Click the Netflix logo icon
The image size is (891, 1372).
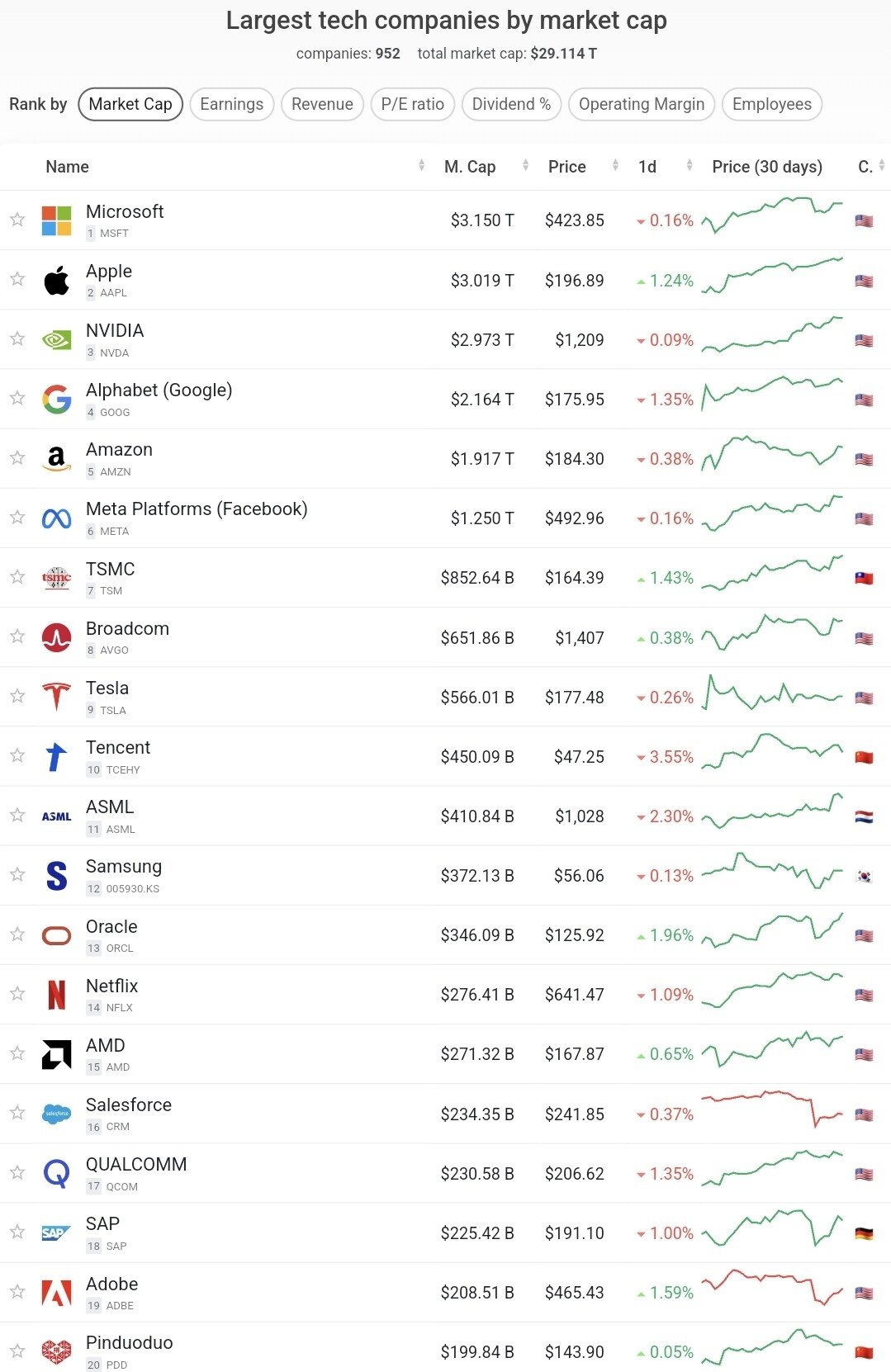[x=56, y=995]
